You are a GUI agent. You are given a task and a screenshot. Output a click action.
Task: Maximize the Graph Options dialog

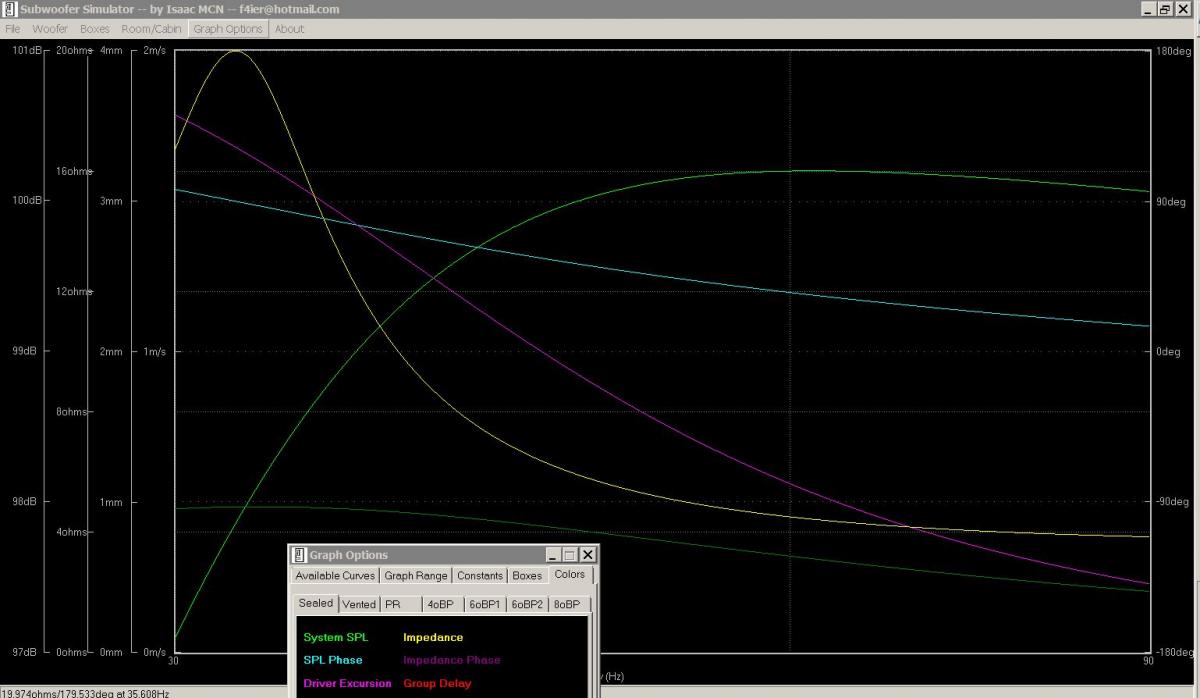coord(570,555)
